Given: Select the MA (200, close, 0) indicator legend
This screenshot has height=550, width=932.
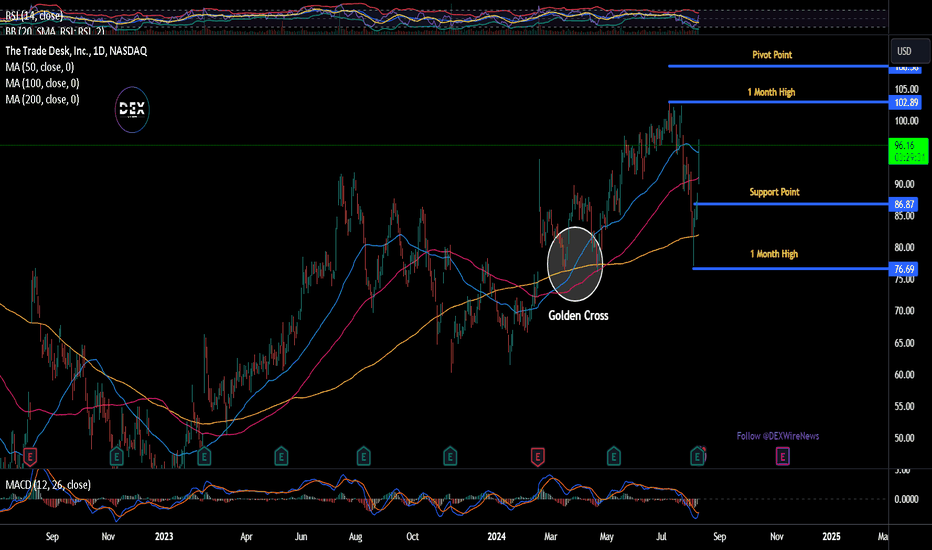Looking at the screenshot, I should coord(42,99).
